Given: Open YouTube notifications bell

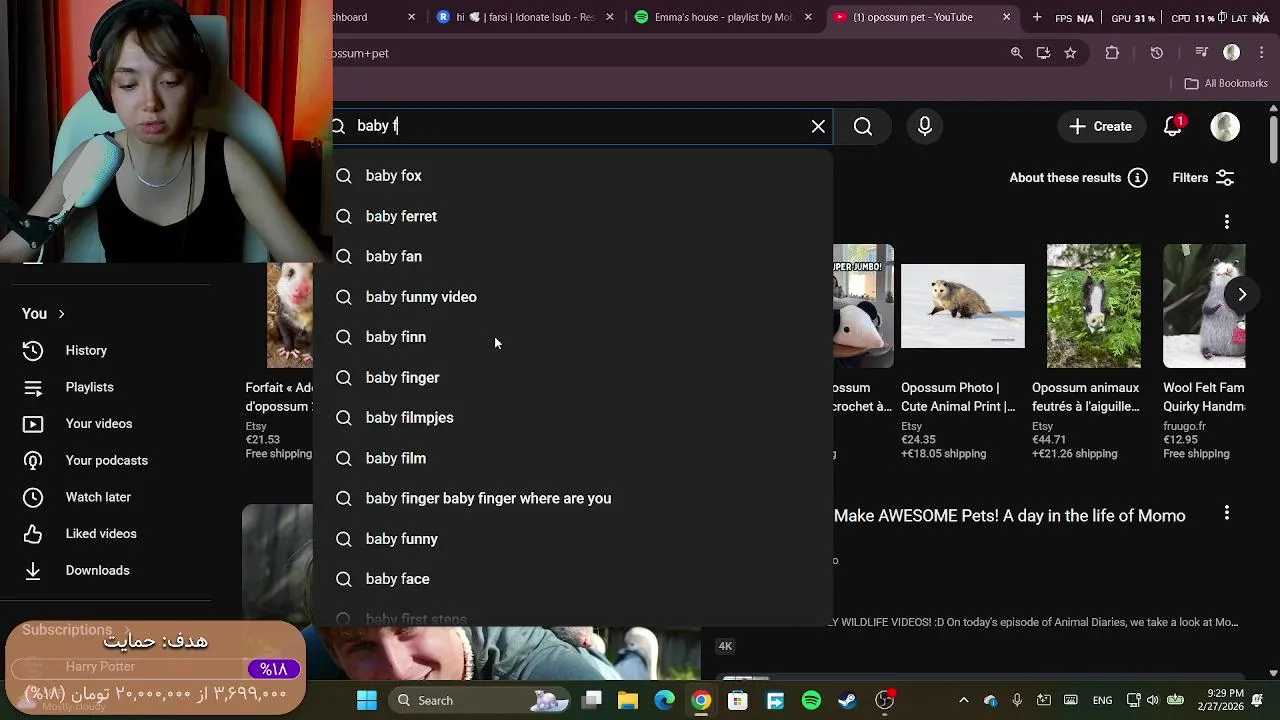Looking at the screenshot, I should (1173, 126).
